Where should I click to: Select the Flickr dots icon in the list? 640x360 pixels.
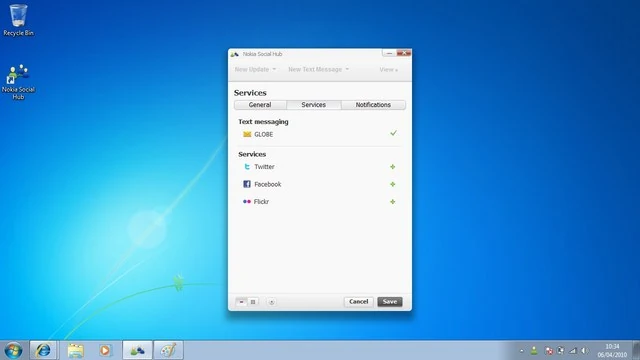coord(247,202)
